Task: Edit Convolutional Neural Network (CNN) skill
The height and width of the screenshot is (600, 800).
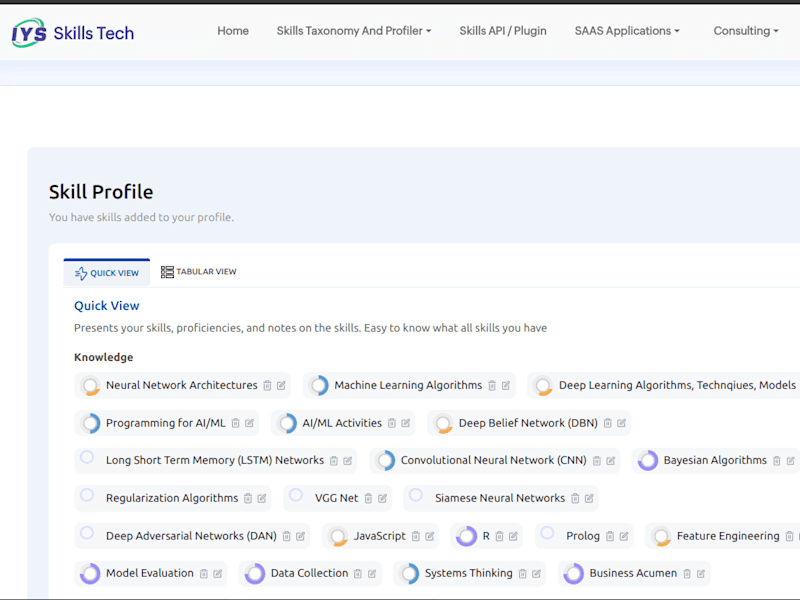Action: click(611, 461)
